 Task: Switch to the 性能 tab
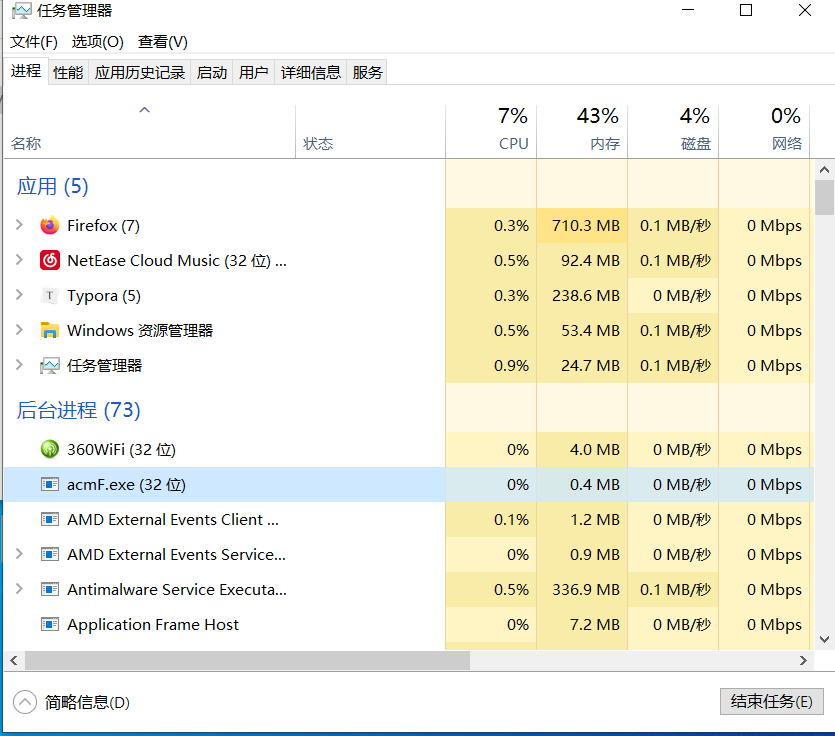68,72
